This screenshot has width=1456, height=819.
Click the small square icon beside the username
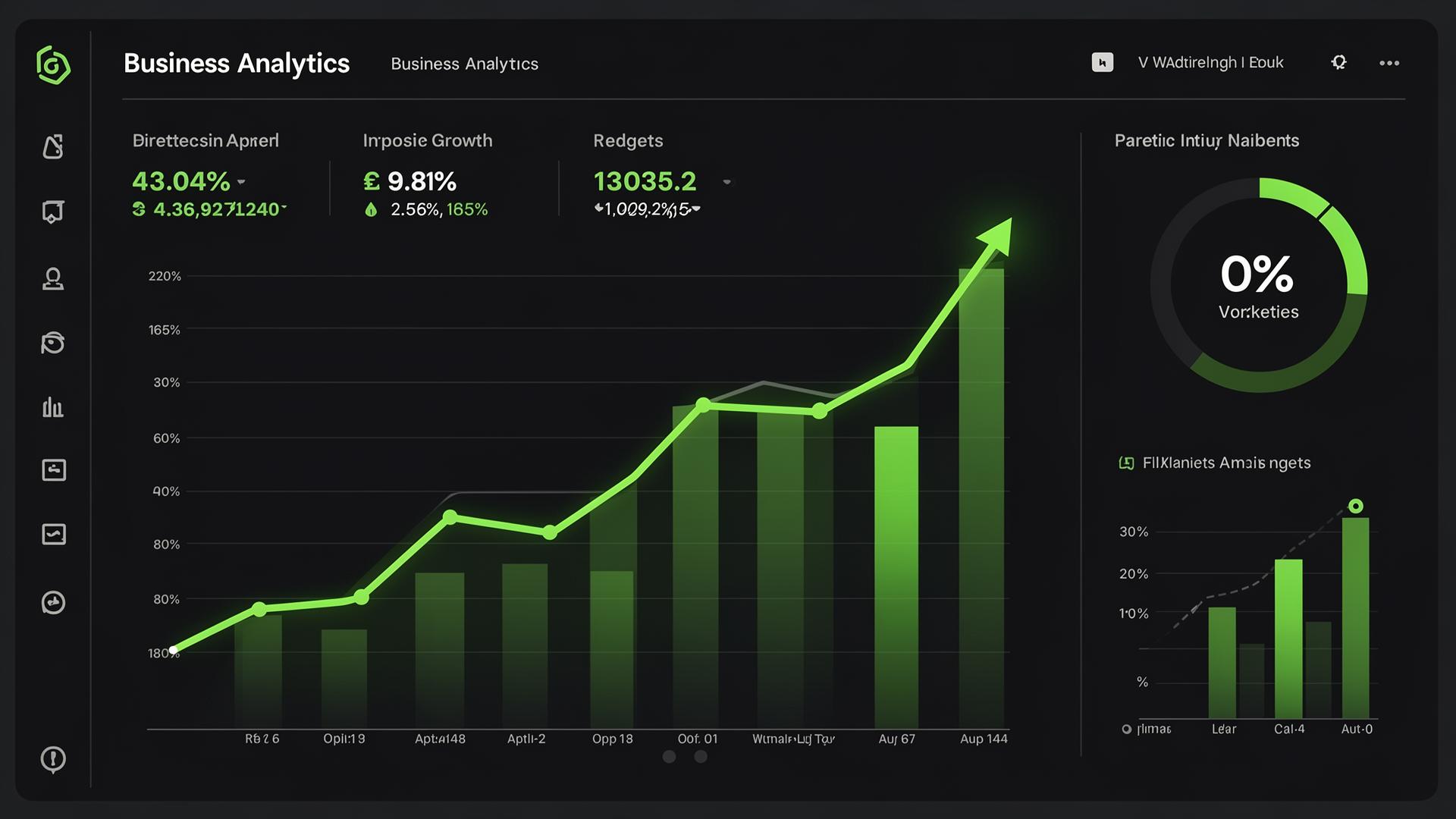[x=1103, y=62]
